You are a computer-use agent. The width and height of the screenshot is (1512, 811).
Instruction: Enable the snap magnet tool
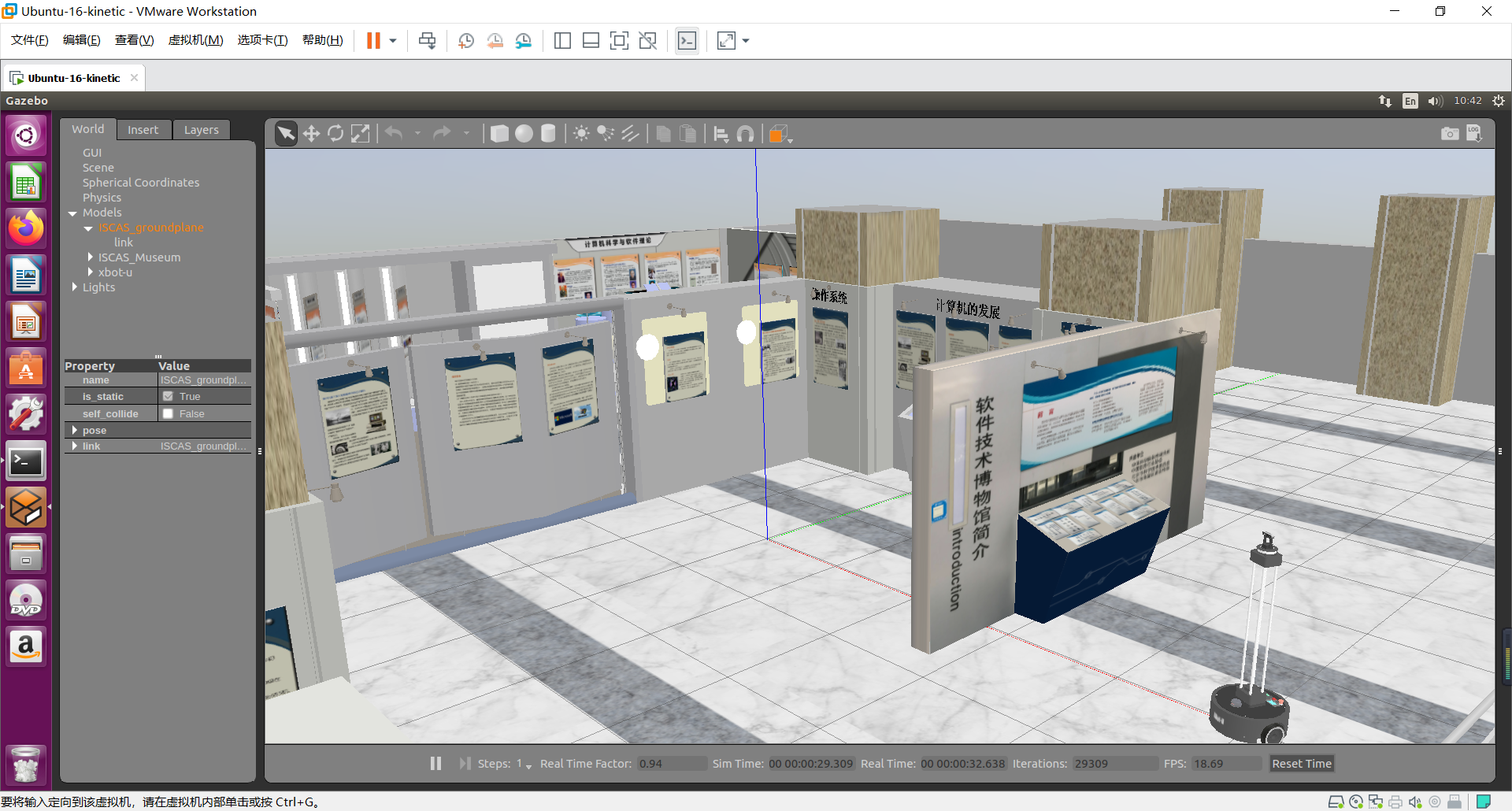point(745,134)
